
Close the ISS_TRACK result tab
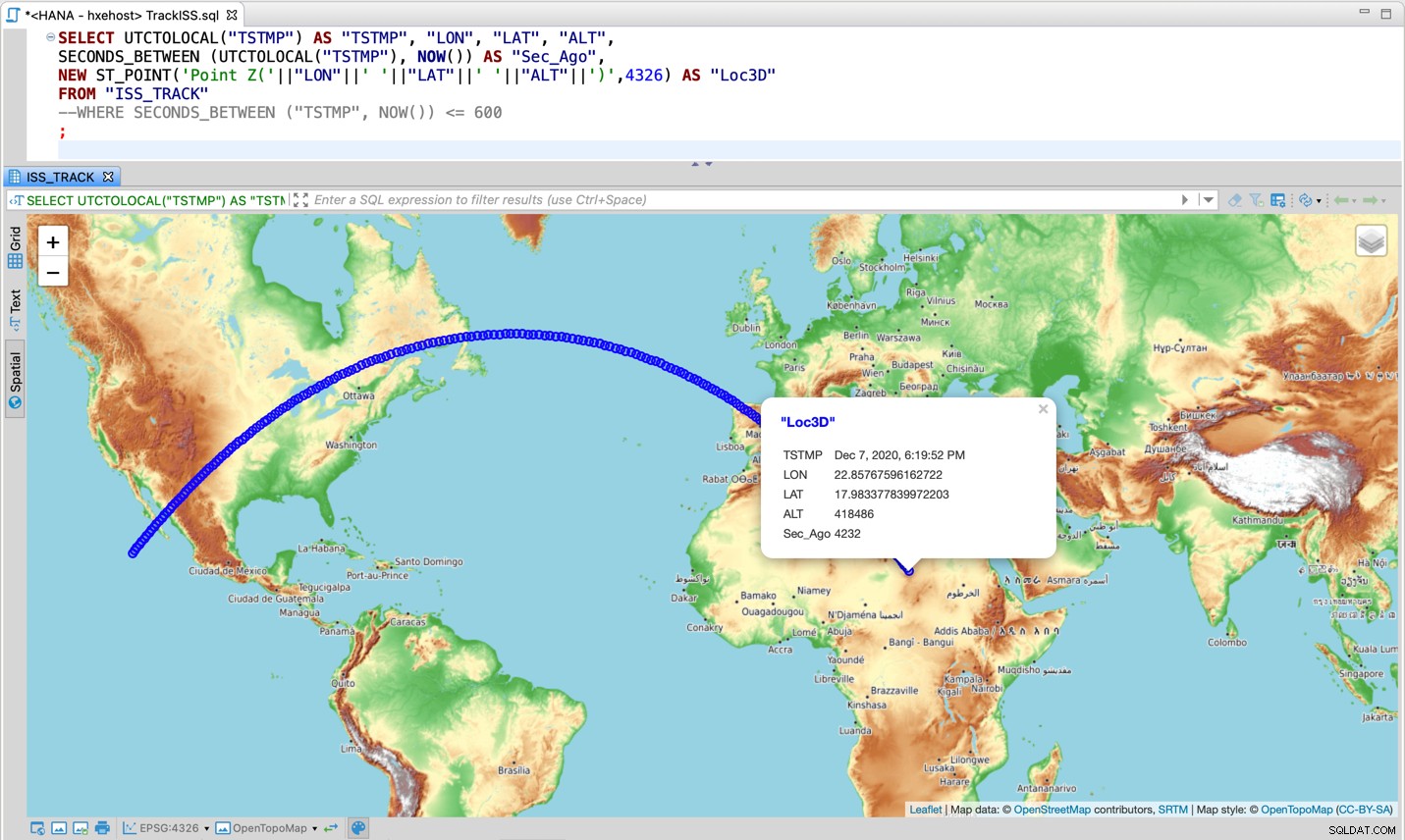109,177
